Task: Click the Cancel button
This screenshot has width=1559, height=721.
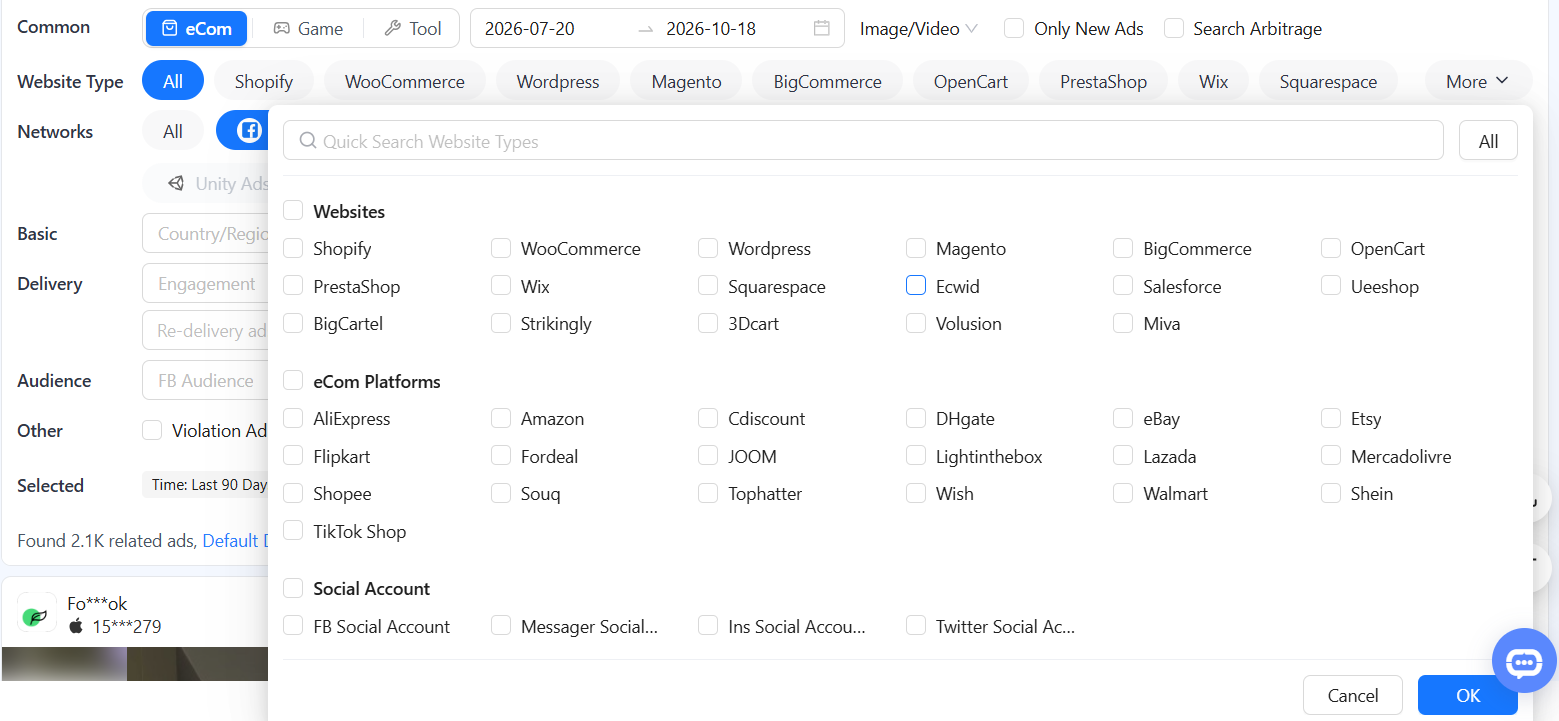Action: 1352,695
